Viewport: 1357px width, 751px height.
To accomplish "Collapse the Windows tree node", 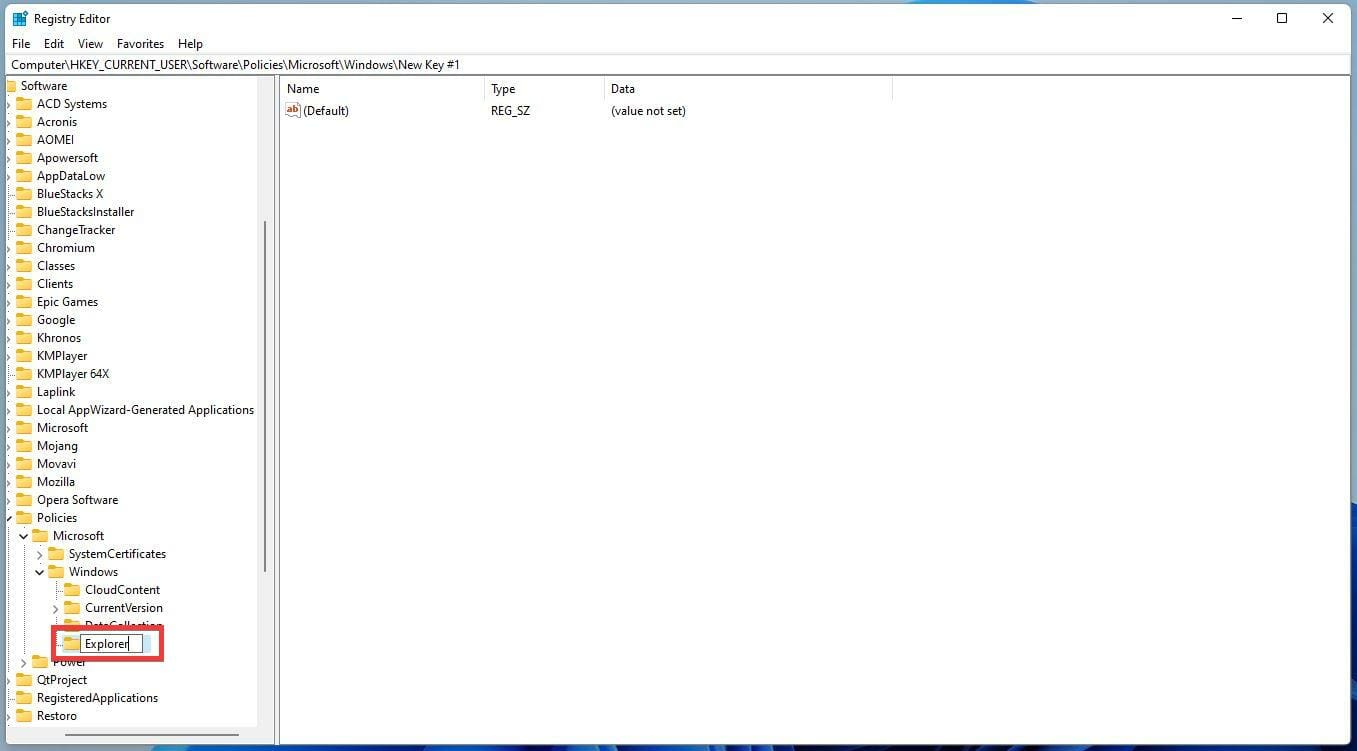I will tap(39, 571).
